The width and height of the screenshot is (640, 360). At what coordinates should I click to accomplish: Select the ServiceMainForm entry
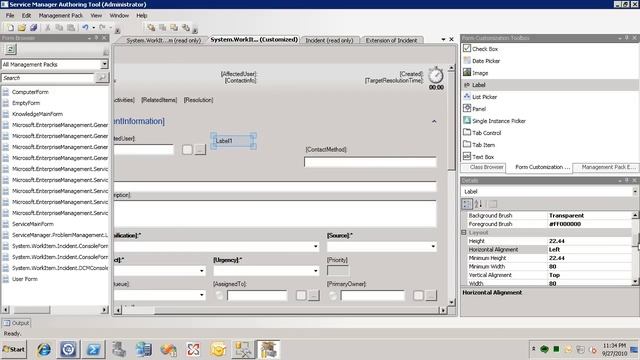click(33, 224)
